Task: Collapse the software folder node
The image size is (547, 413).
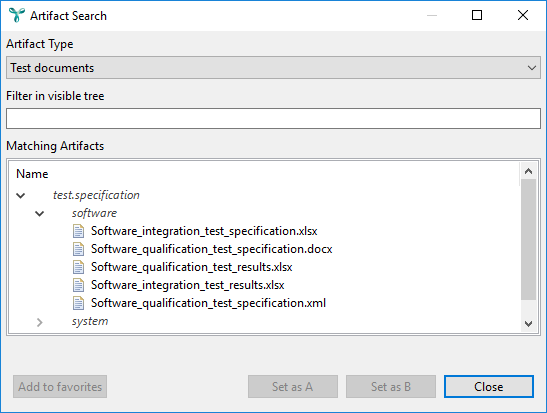Action: tap(39, 213)
